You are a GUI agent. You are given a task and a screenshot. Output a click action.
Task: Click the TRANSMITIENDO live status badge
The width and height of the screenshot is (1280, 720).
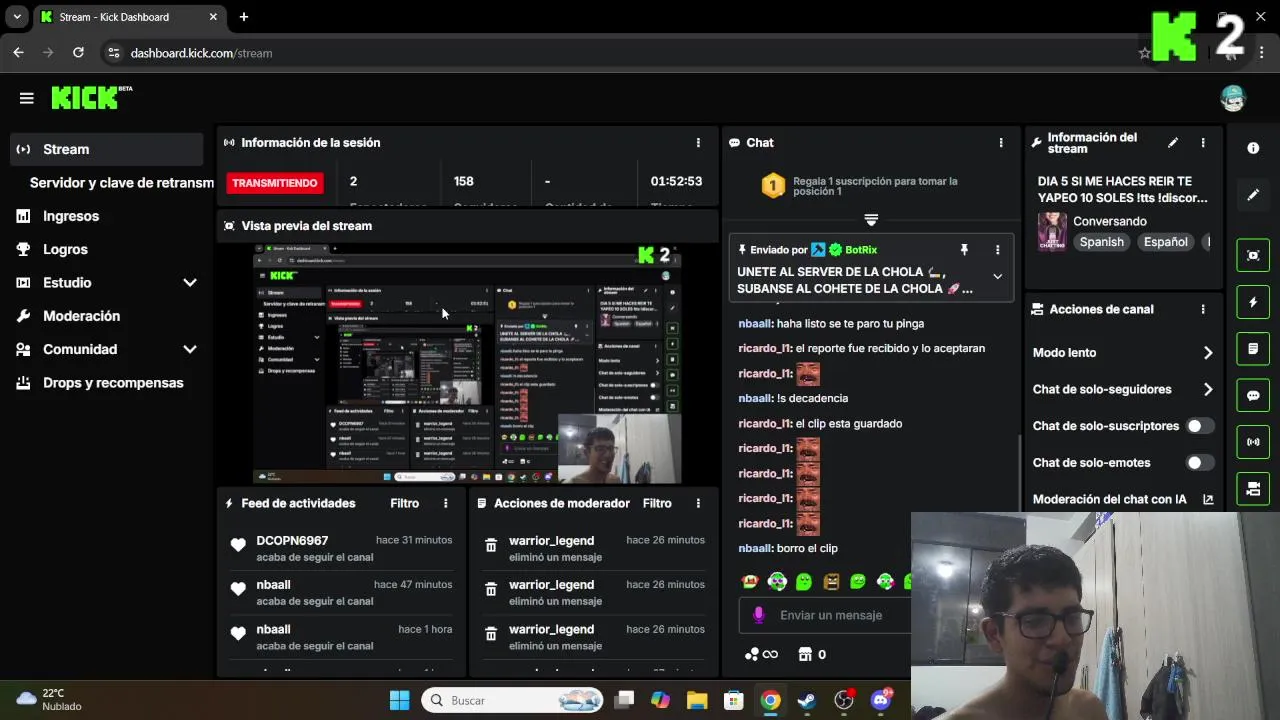point(275,183)
